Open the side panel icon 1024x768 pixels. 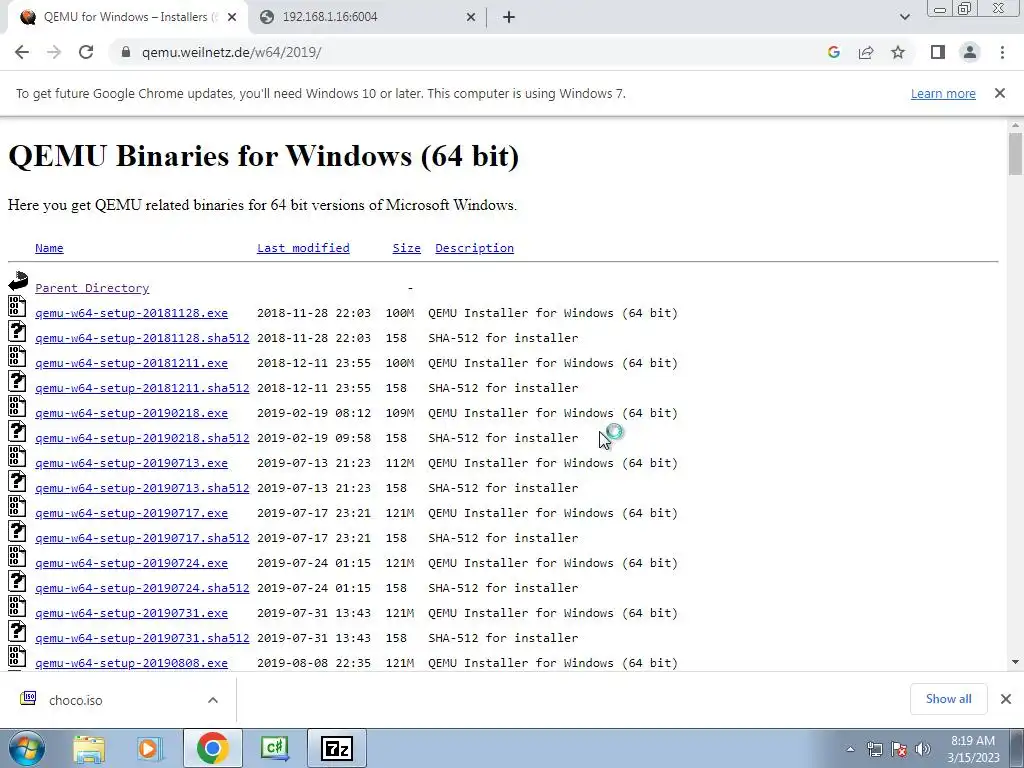click(938, 52)
